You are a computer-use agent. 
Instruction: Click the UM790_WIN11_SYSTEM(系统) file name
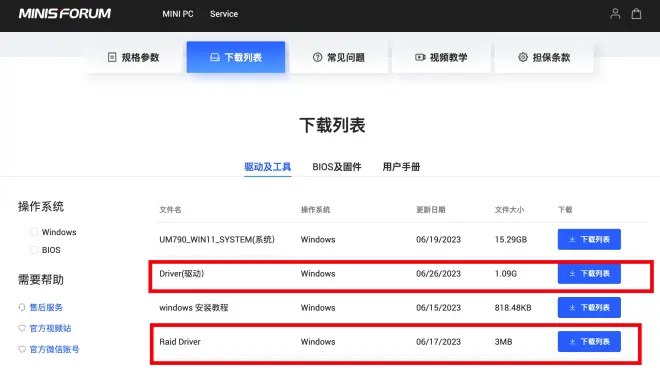click(x=217, y=240)
